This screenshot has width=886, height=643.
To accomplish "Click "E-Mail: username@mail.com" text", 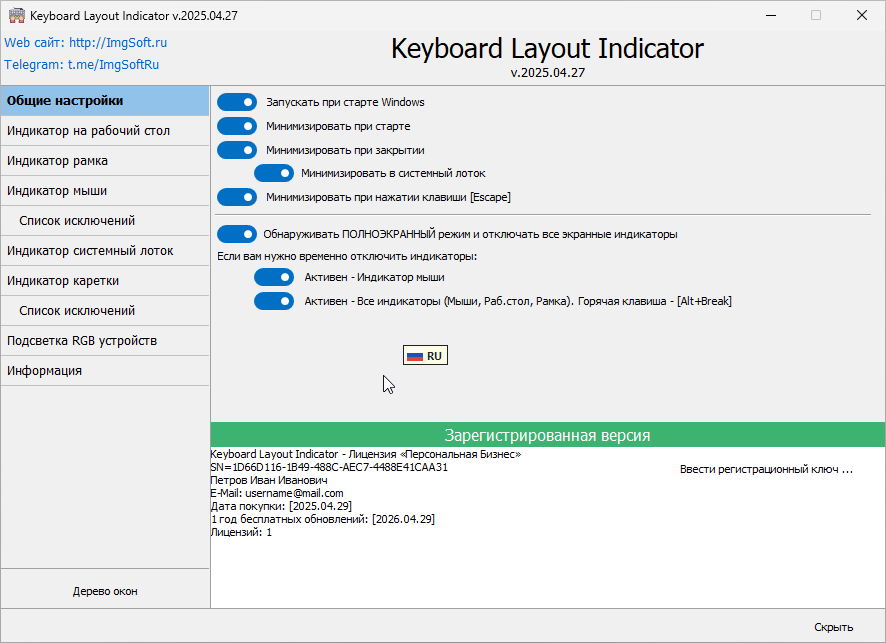I will (277, 493).
